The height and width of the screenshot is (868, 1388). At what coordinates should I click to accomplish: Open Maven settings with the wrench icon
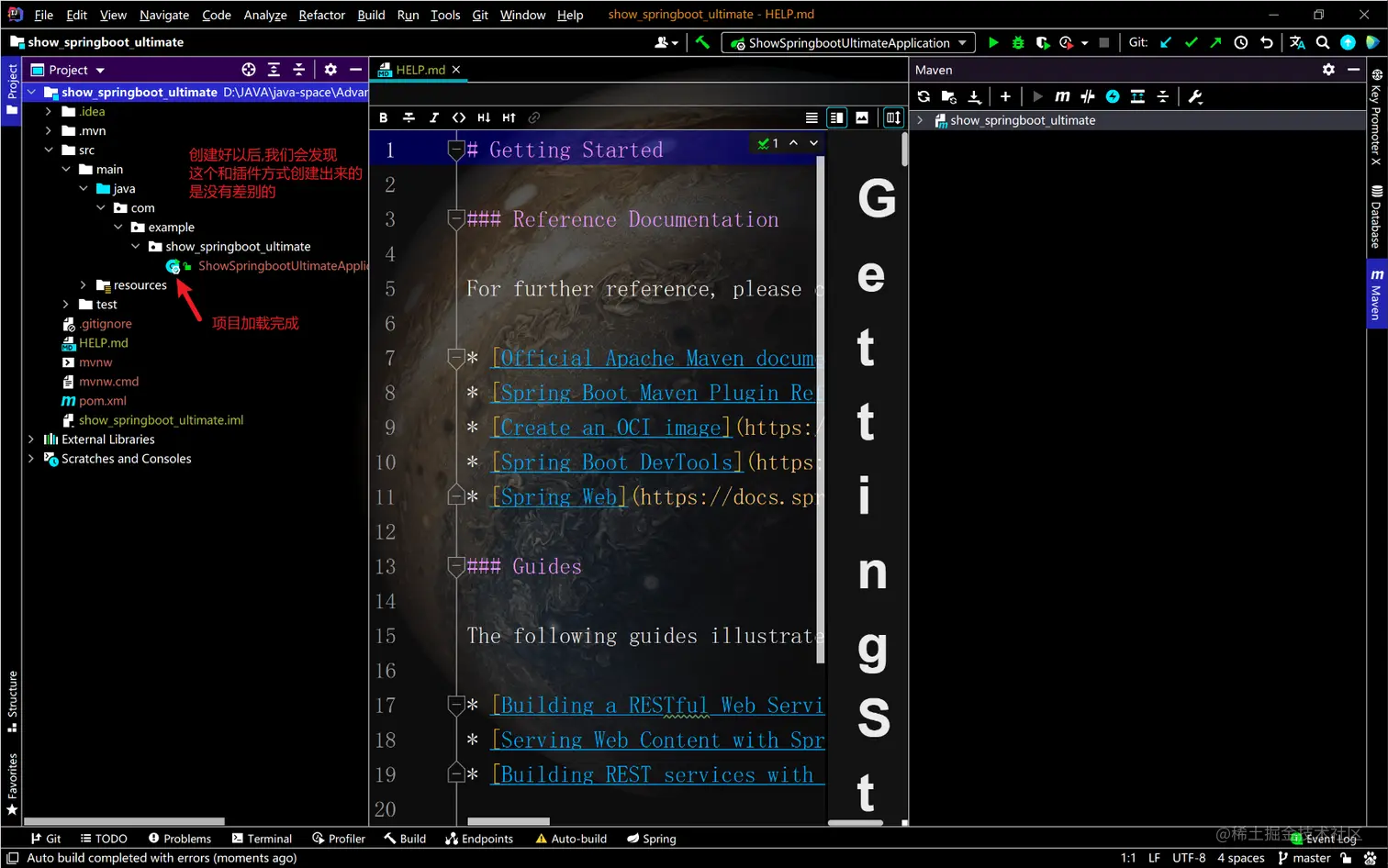tap(1194, 96)
